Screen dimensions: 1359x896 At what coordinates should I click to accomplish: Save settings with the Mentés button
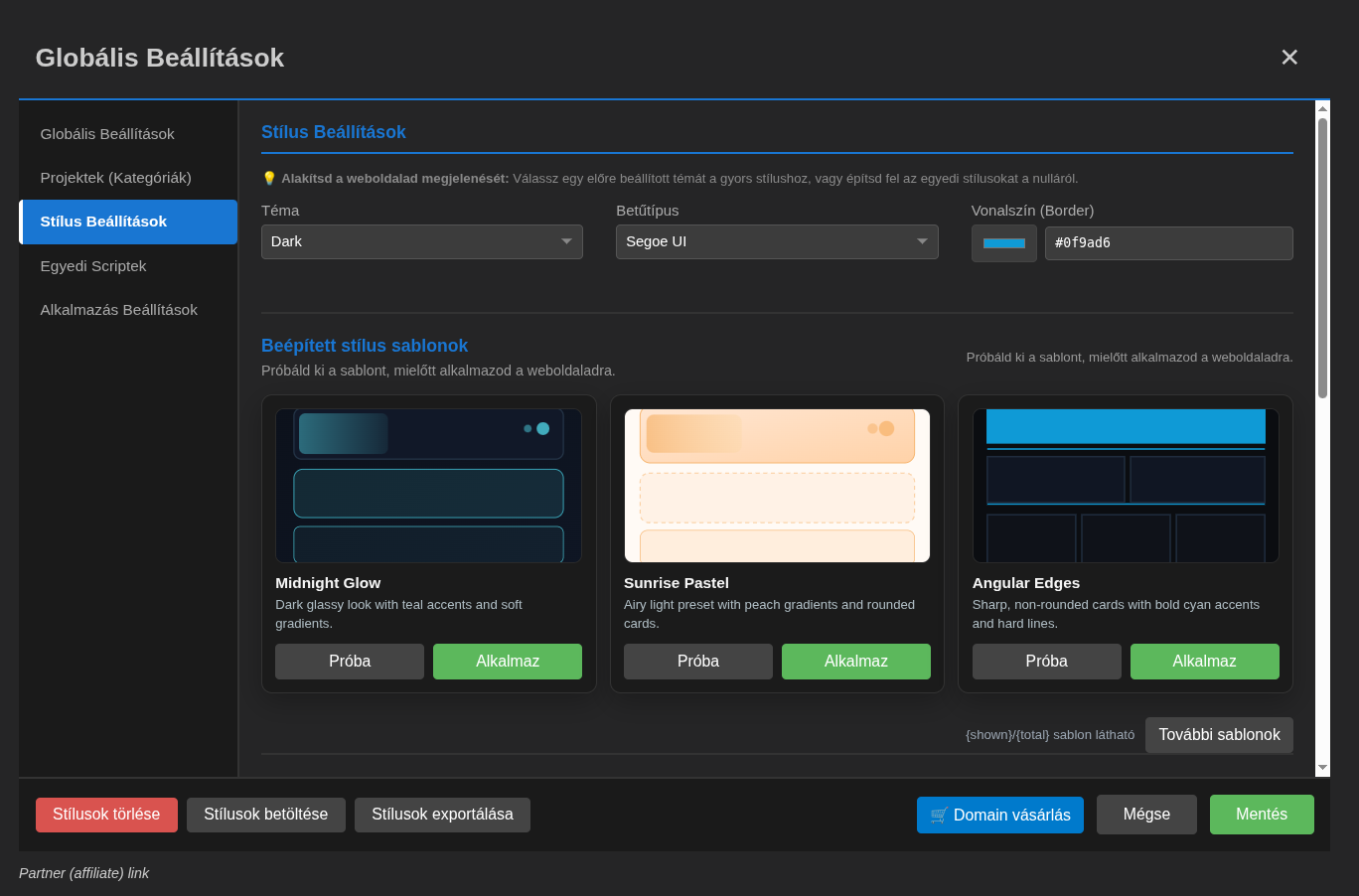(1262, 815)
